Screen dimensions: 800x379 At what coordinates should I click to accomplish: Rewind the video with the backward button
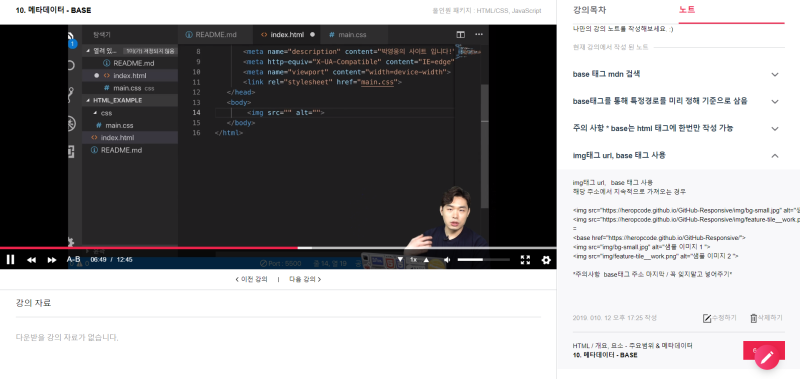click(32, 260)
